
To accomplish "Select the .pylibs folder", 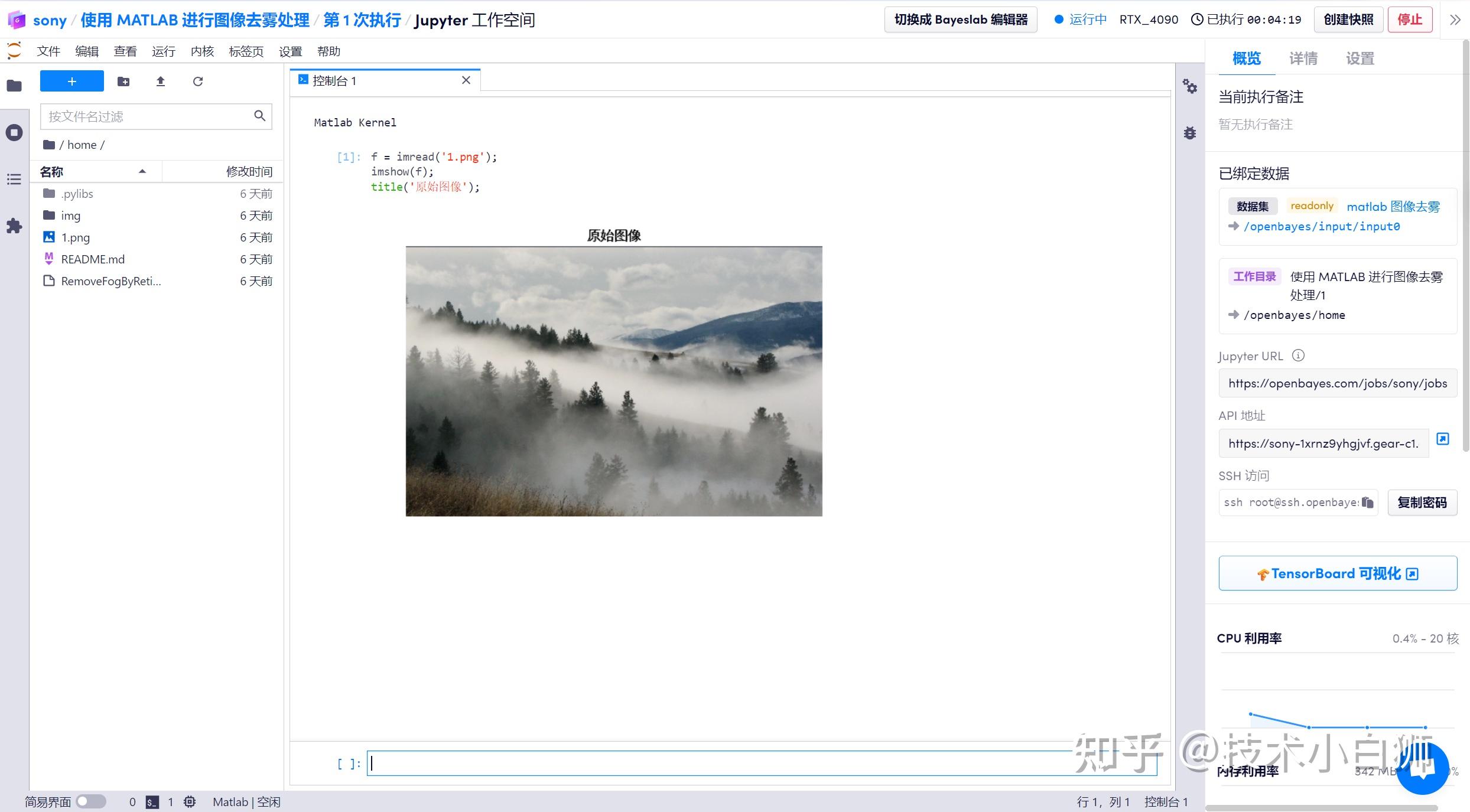I will click(x=157, y=194).
